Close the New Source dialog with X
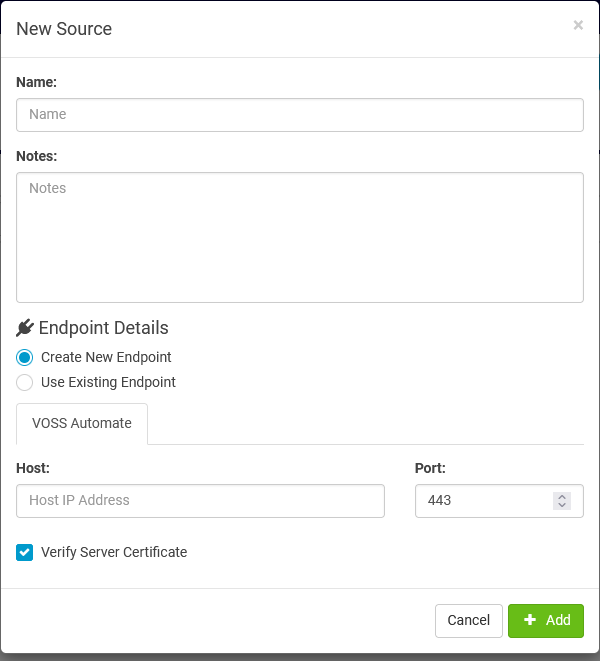 tap(578, 26)
